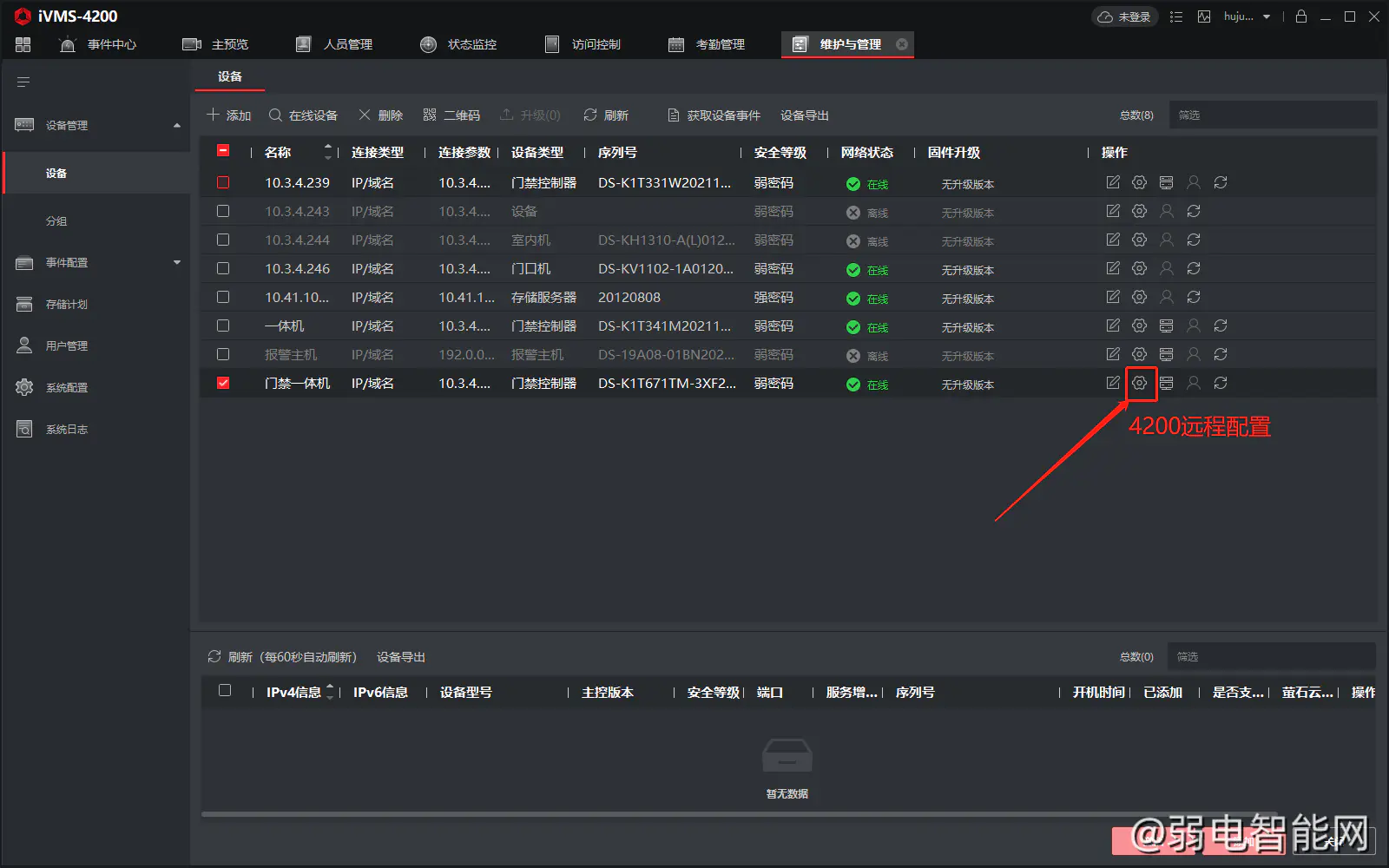Viewport: 1389px width, 868px height.
Task: Open the list icon in title bar
Action: pyautogui.click(x=1176, y=16)
